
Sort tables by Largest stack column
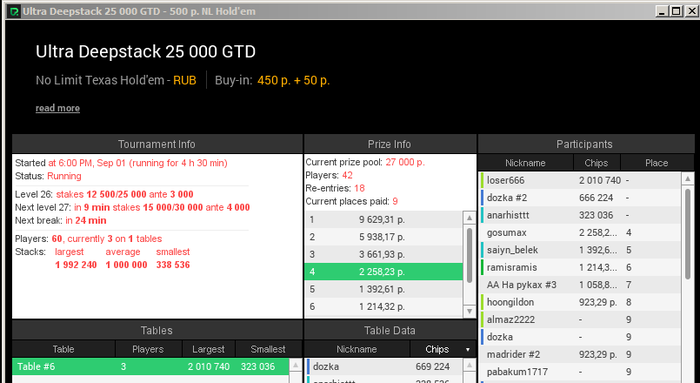tap(208, 349)
